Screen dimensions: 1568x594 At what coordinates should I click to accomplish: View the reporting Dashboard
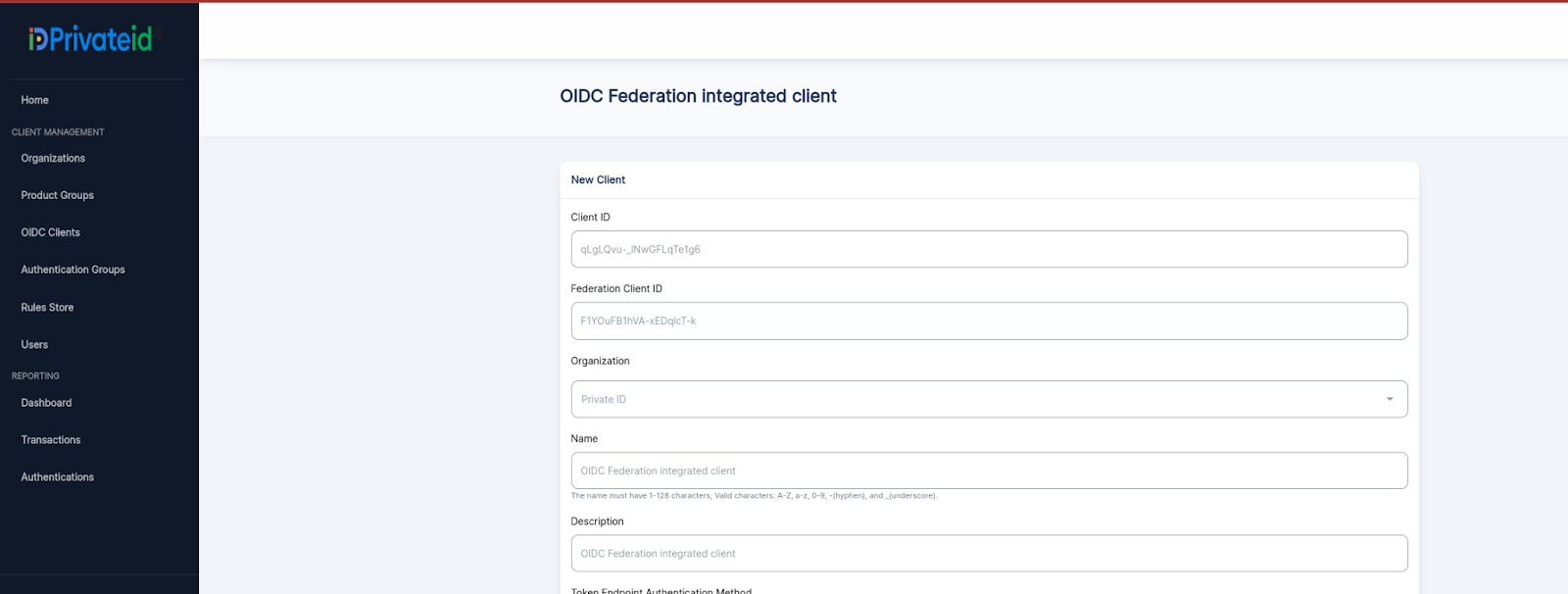click(x=47, y=403)
